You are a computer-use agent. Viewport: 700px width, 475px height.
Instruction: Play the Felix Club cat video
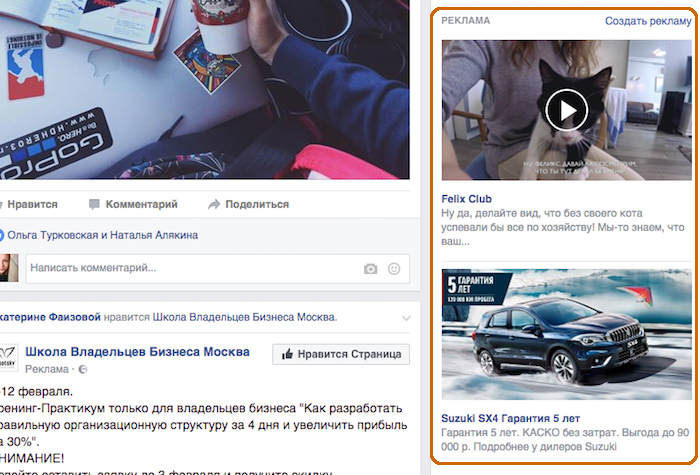click(567, 109)
